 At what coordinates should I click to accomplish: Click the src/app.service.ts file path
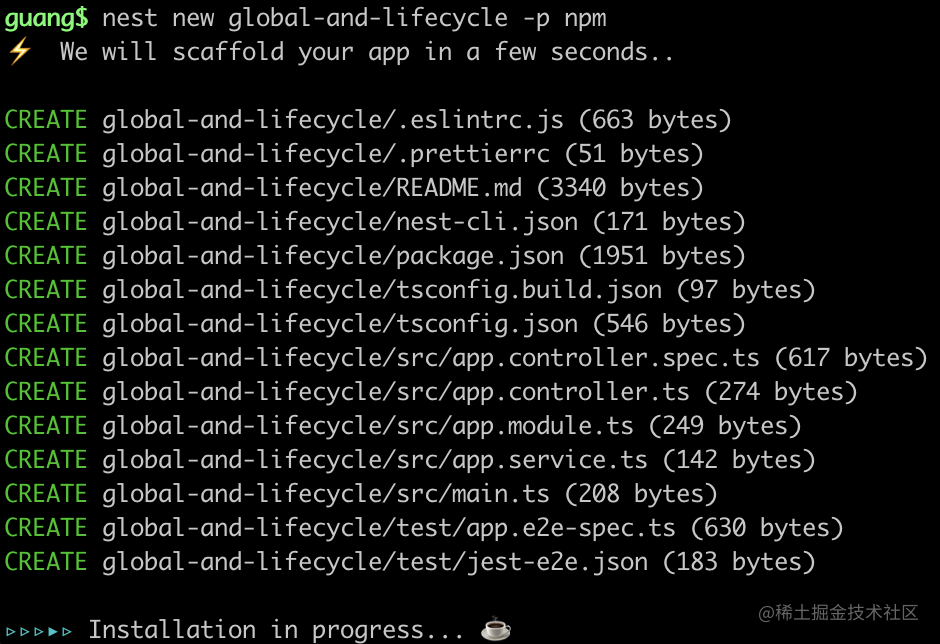375,460
